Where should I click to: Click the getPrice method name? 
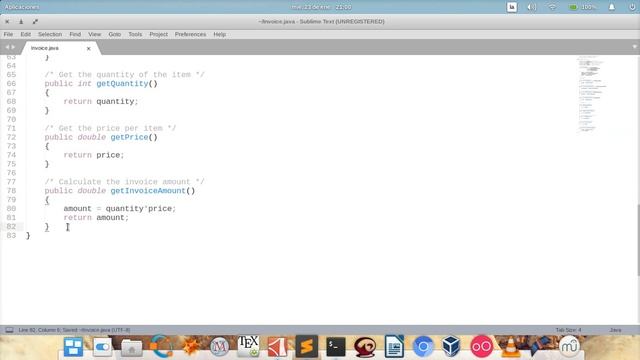tap(129, 137)
